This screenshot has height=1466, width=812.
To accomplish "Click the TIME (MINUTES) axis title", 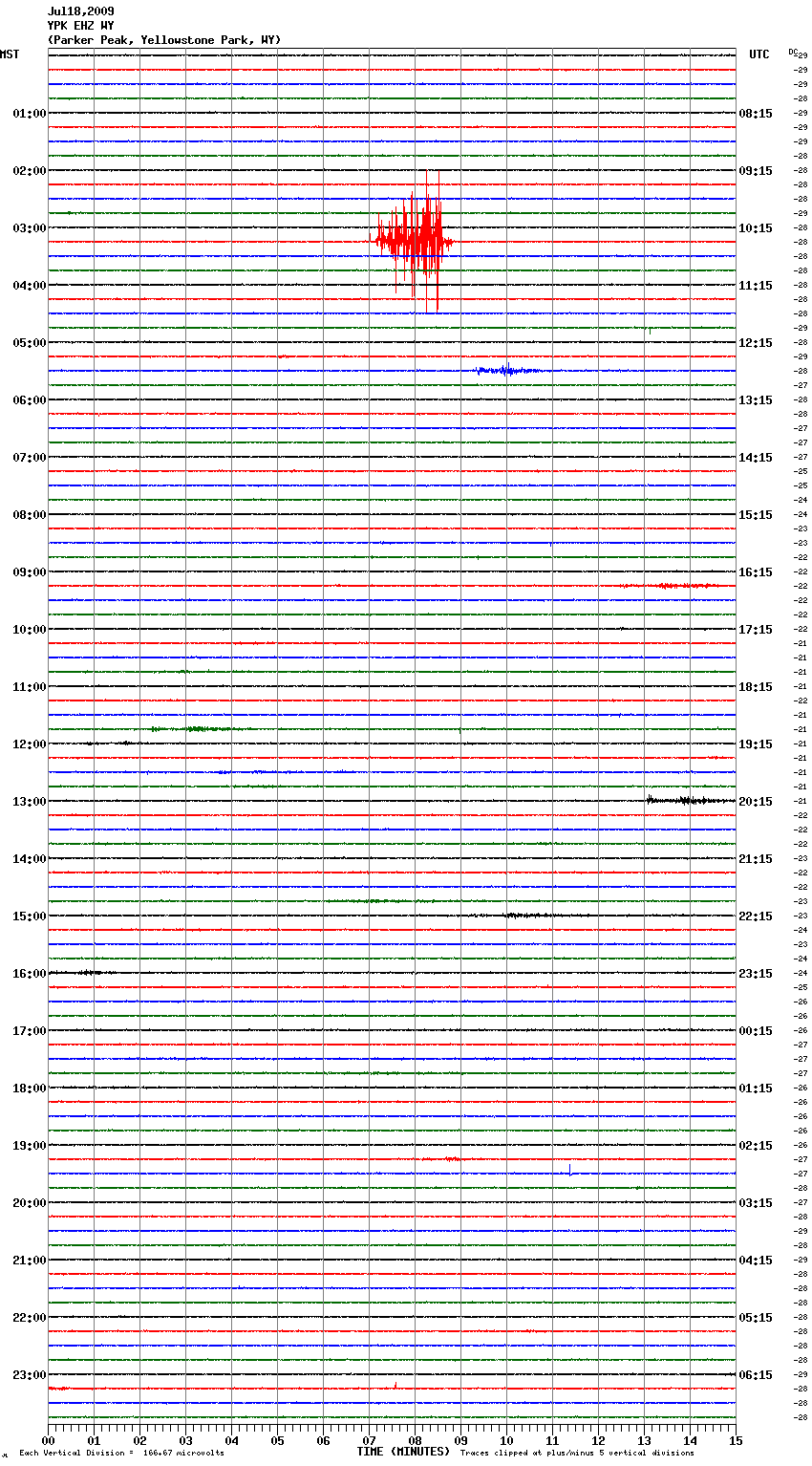I will (x=403, y=1452).
